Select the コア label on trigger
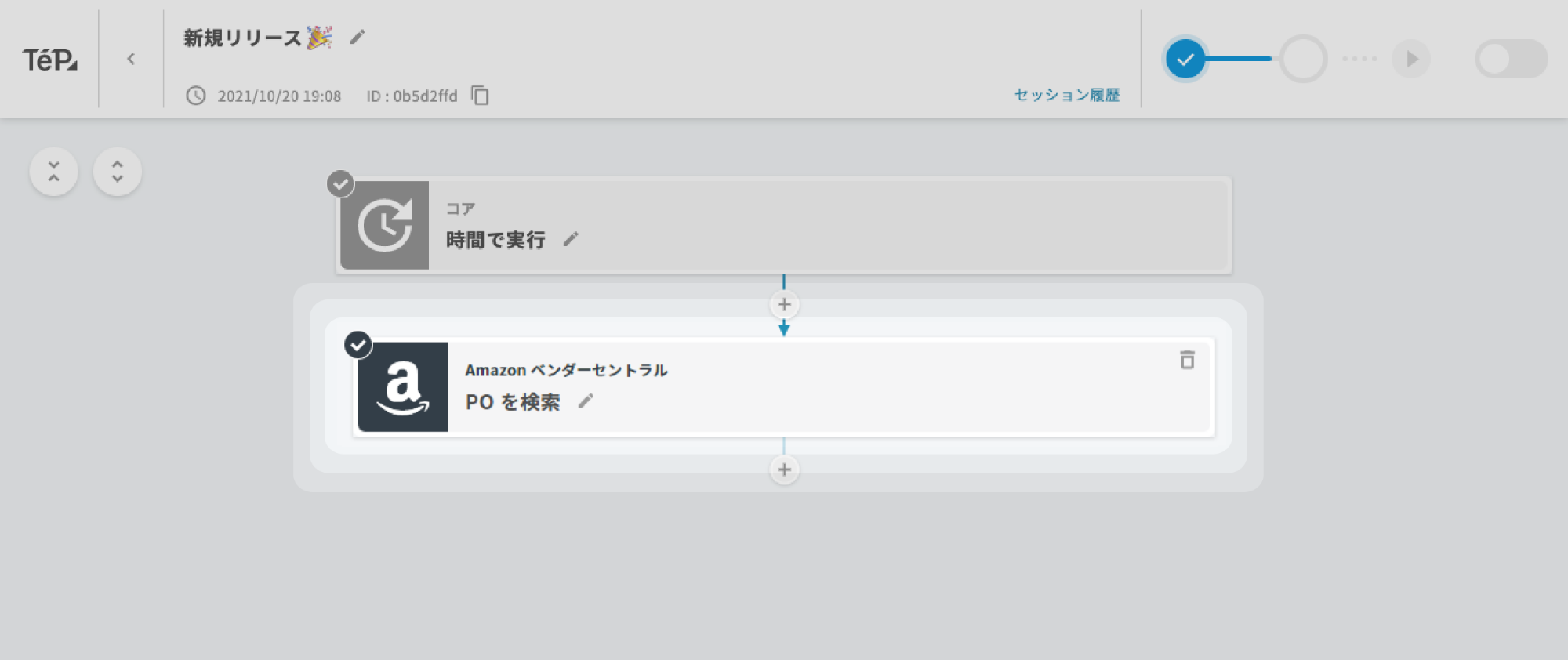Screen dimensions: 1568x660 [x=461, y=209]
